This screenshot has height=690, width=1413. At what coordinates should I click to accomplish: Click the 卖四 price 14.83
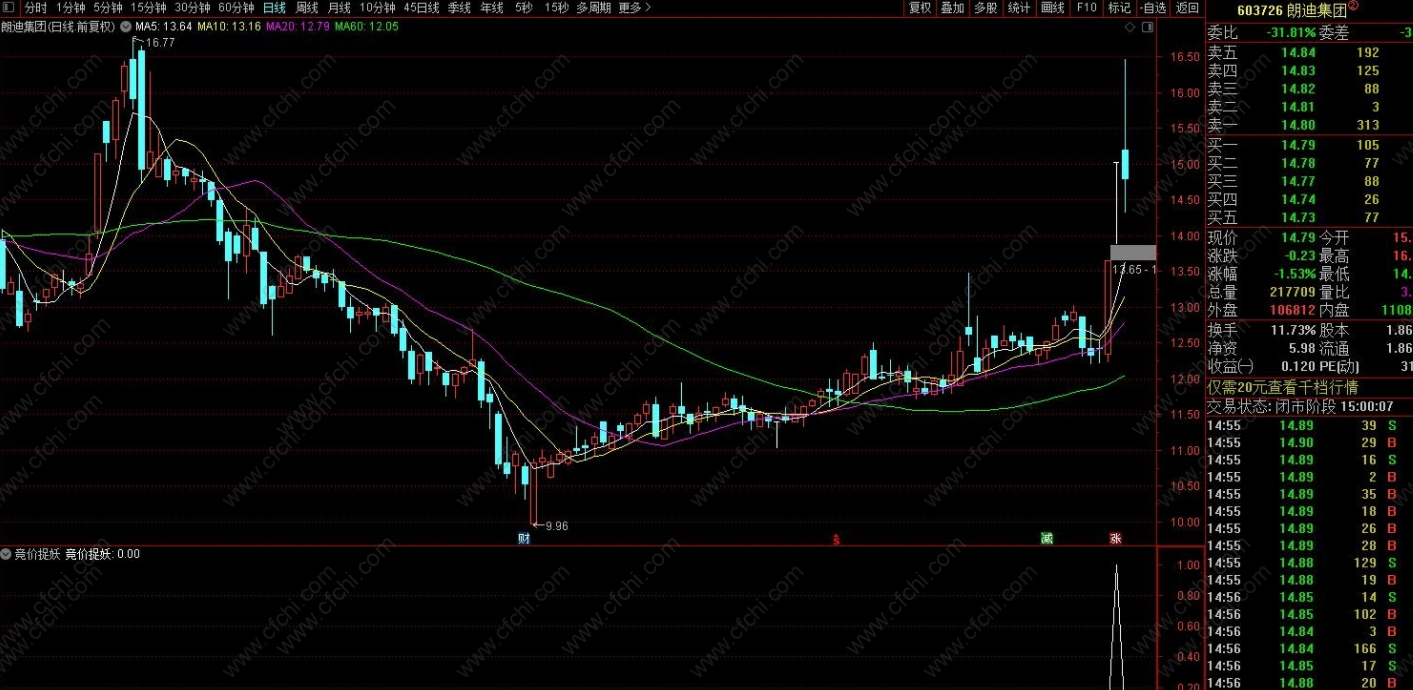[x=1297, y=70]
